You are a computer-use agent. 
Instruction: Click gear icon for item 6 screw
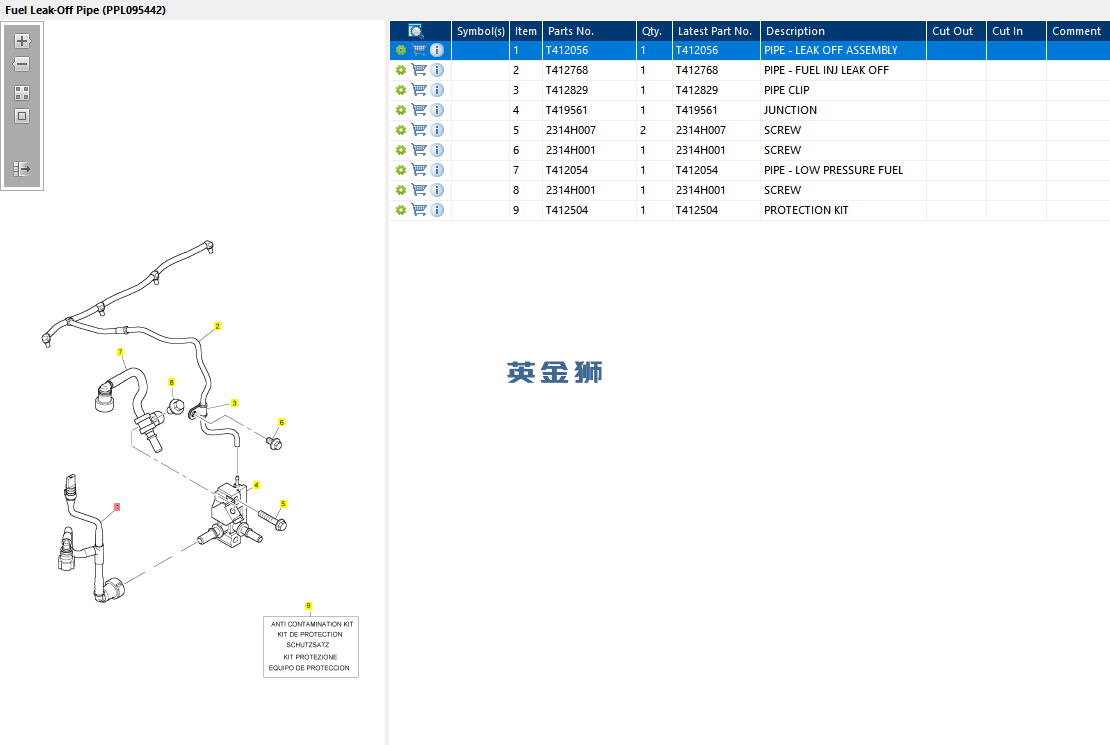click(x=401, y=150)
